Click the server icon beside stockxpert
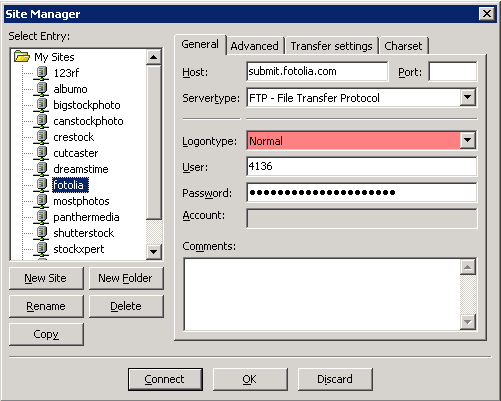 (41, 249)
